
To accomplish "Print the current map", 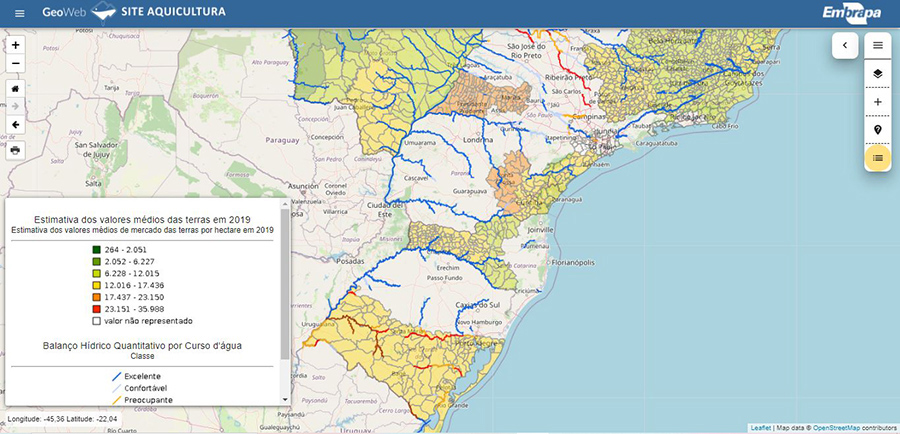I will click(15, 150).
